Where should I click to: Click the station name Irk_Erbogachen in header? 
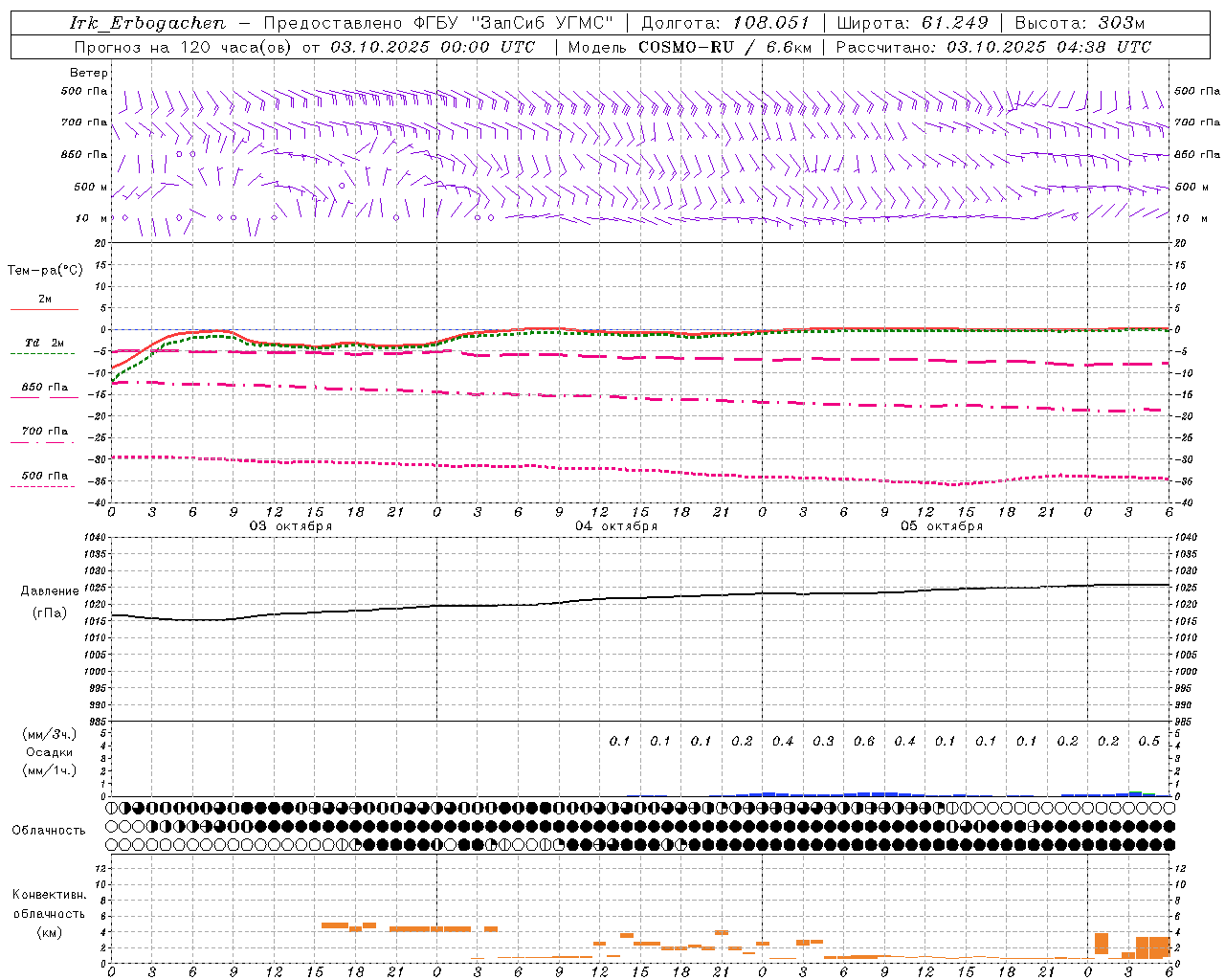click(x=148, y=23)
